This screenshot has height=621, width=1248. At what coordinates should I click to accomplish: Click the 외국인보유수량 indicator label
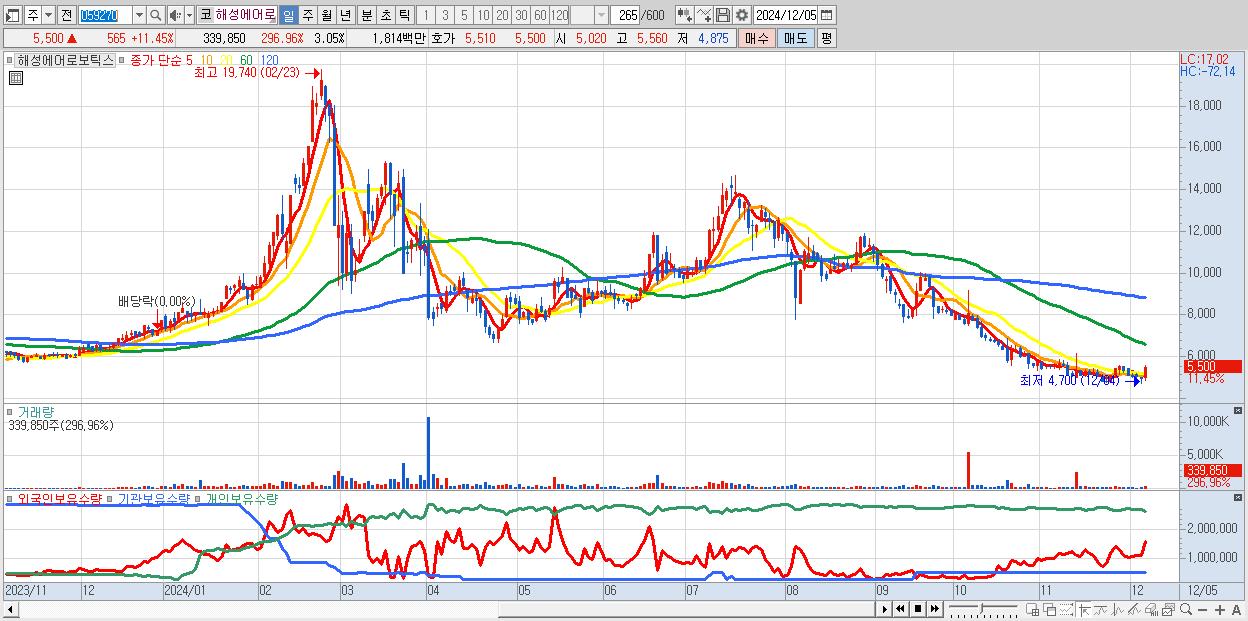point(60,498)
